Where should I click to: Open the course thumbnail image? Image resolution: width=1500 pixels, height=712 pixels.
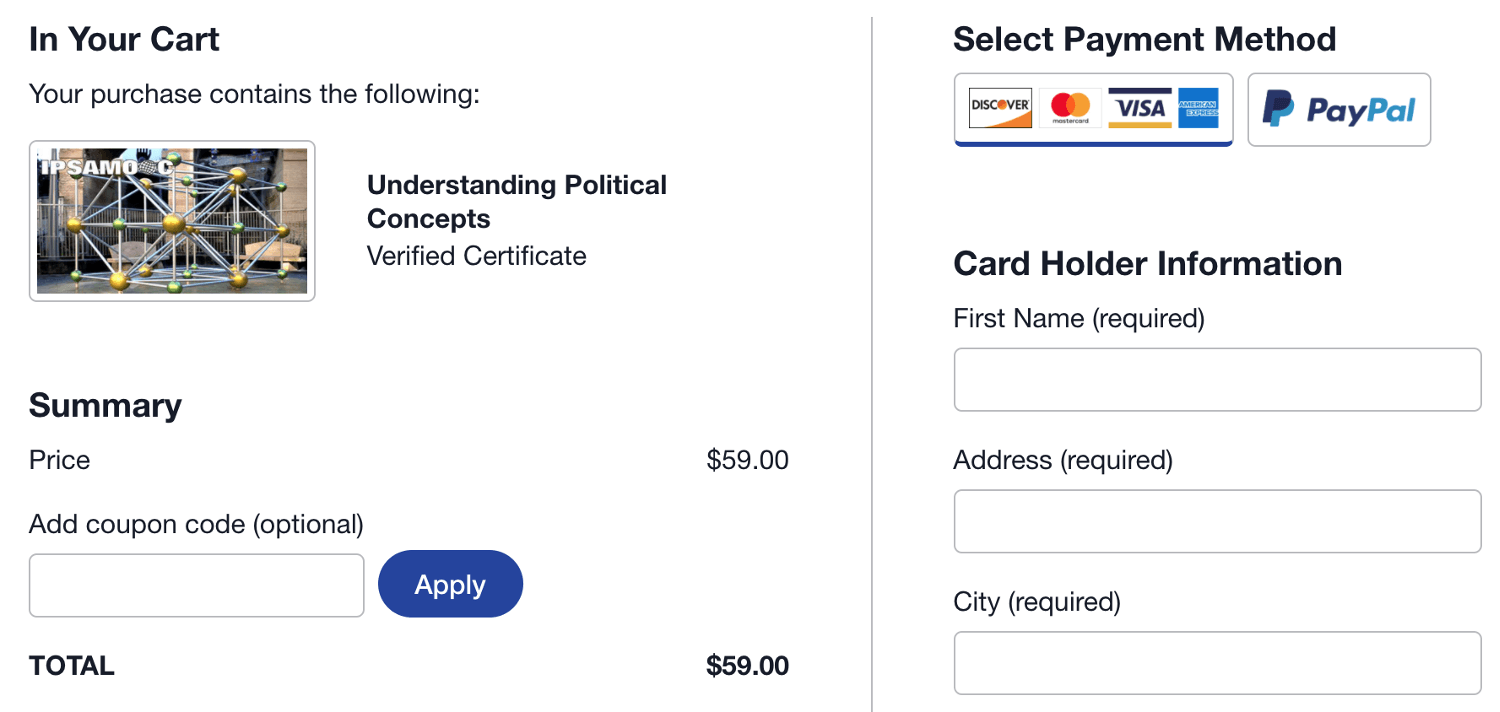(x=172, y=221)
